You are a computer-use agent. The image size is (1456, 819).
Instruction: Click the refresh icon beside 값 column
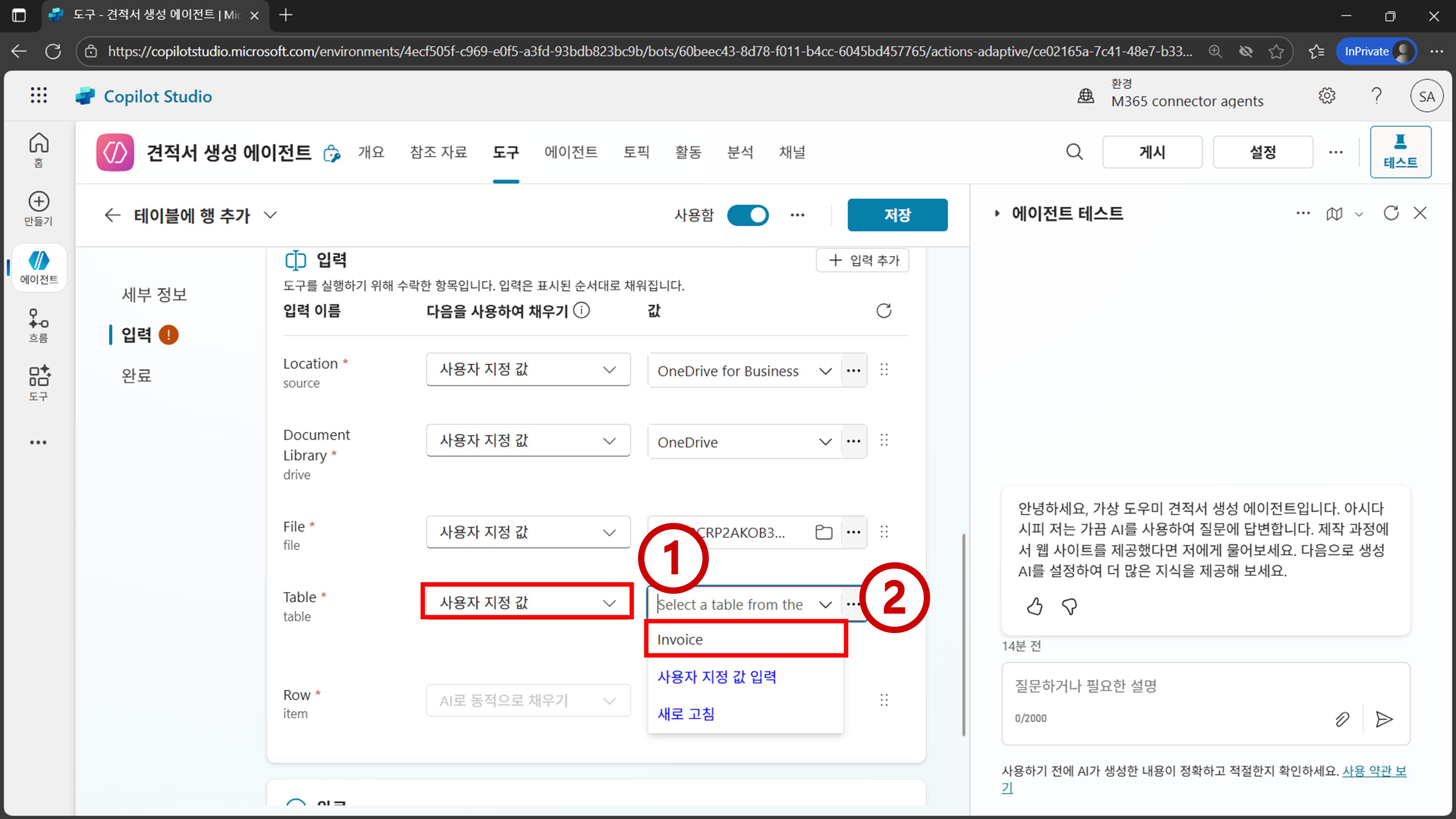883,311
